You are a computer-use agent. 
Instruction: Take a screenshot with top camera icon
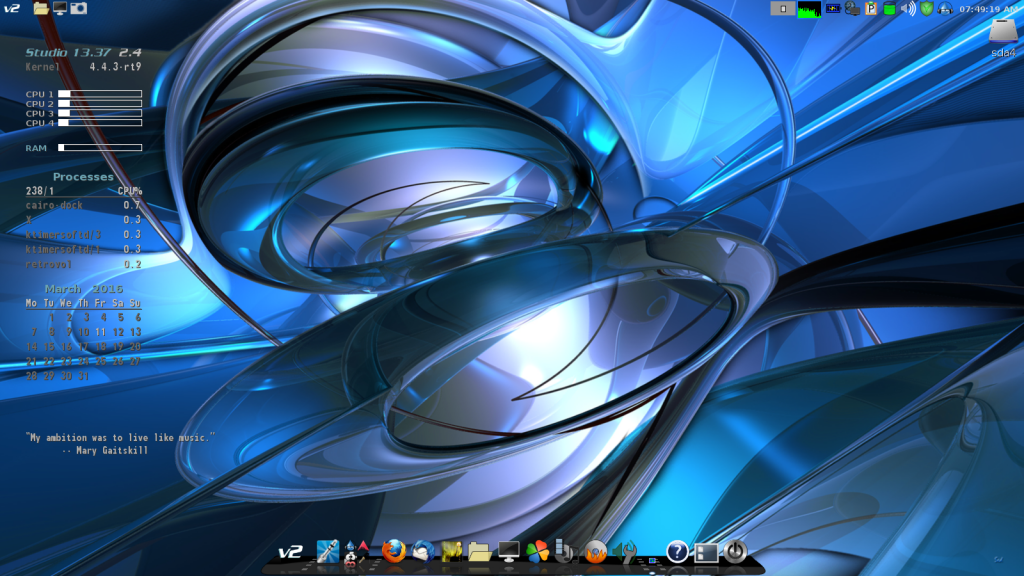[78, 8]
